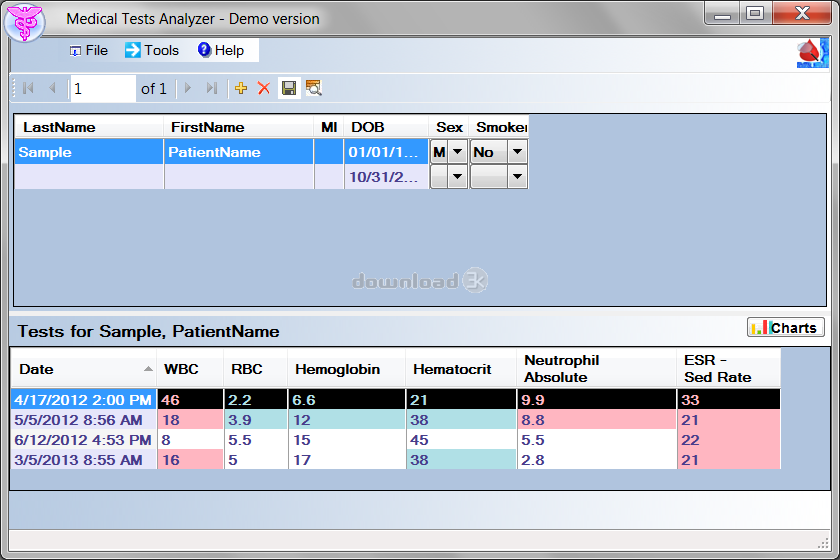The image size is (840, 560).
Task: Expand Smoker dropdown in empty row
Action: [517, 177]
